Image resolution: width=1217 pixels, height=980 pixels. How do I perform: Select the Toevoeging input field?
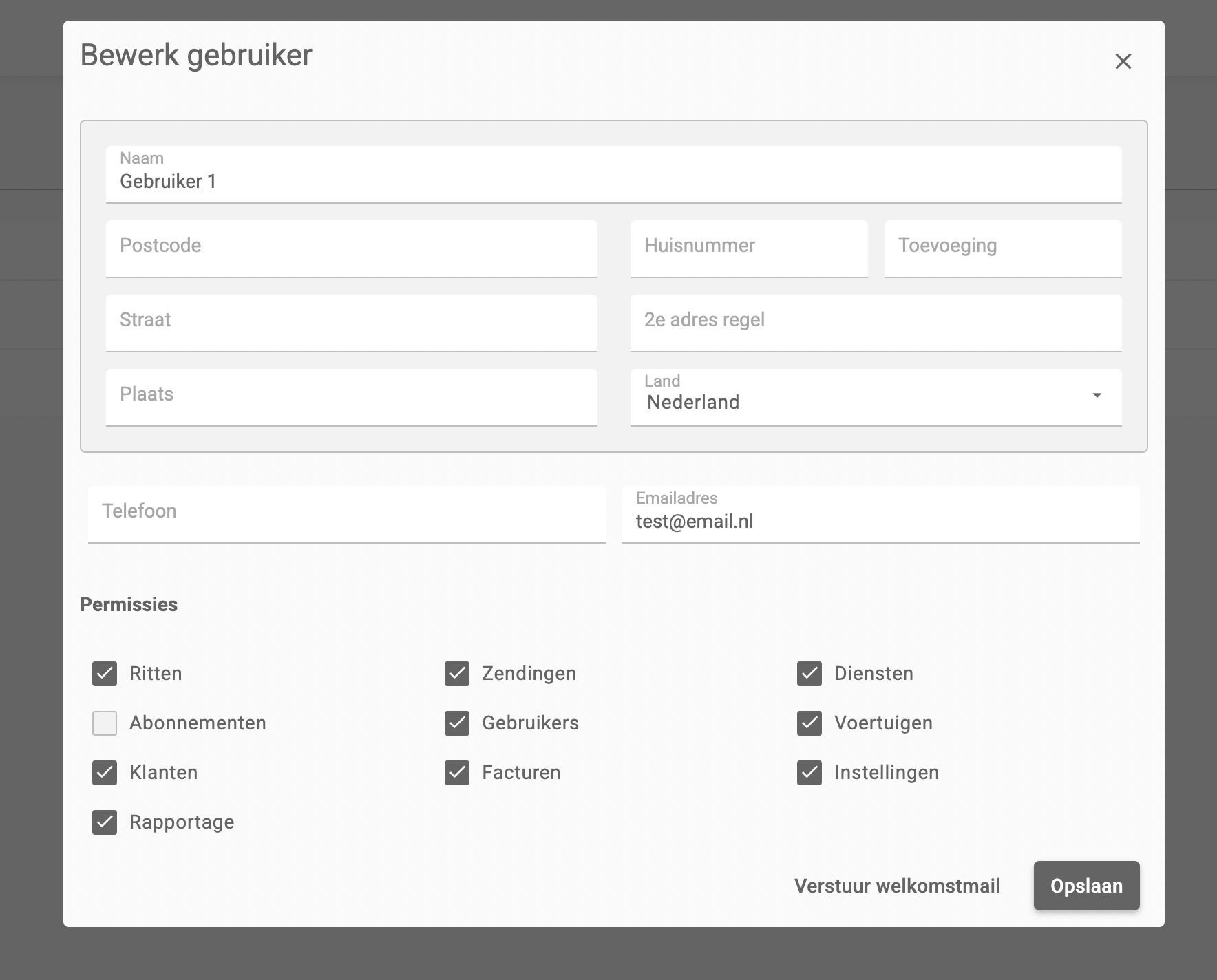tap(1003, 248)
